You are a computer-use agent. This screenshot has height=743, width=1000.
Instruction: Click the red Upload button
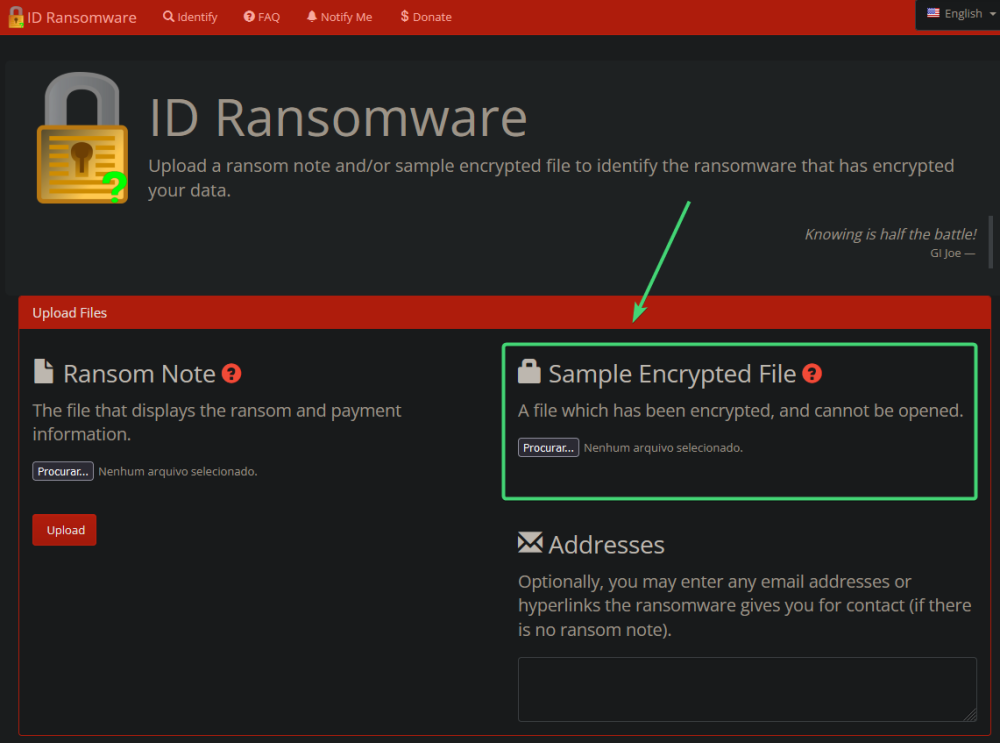pos(64,530)
